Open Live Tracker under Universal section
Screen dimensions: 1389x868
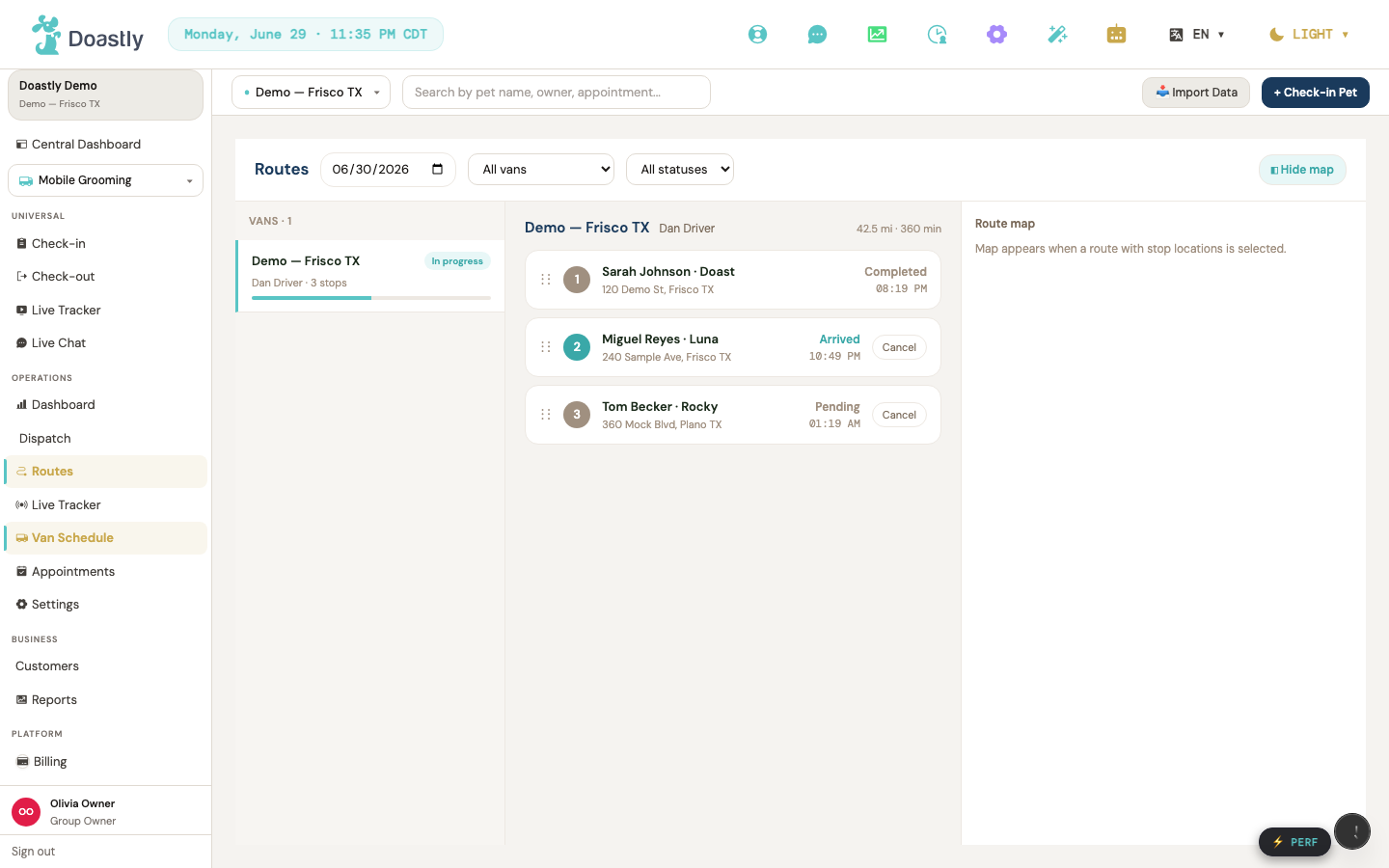[105, 311]
